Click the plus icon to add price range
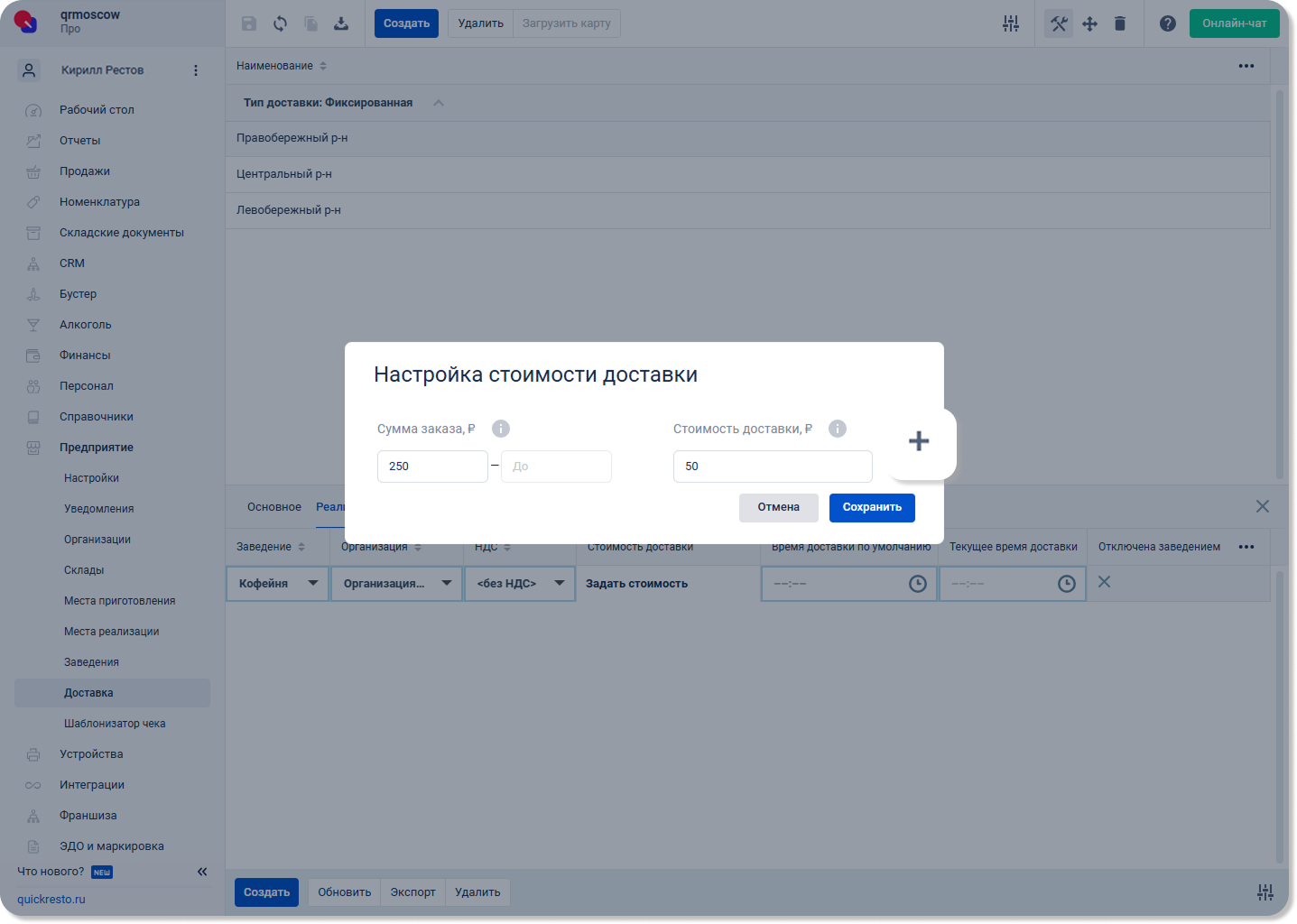This screenshot has width=1297, height=924. click(919, 441)
